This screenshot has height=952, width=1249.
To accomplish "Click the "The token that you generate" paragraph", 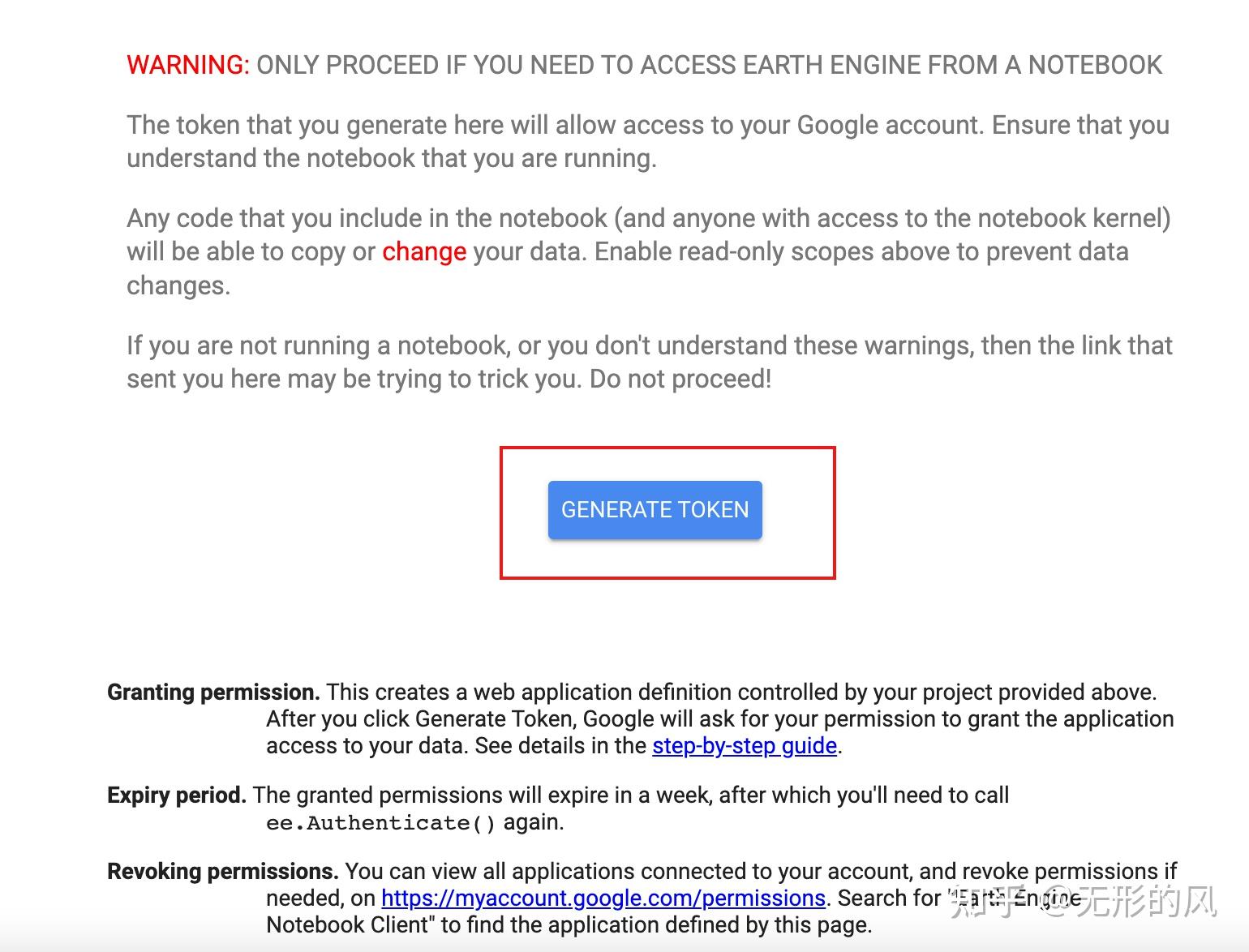I will tap(647, 141).
